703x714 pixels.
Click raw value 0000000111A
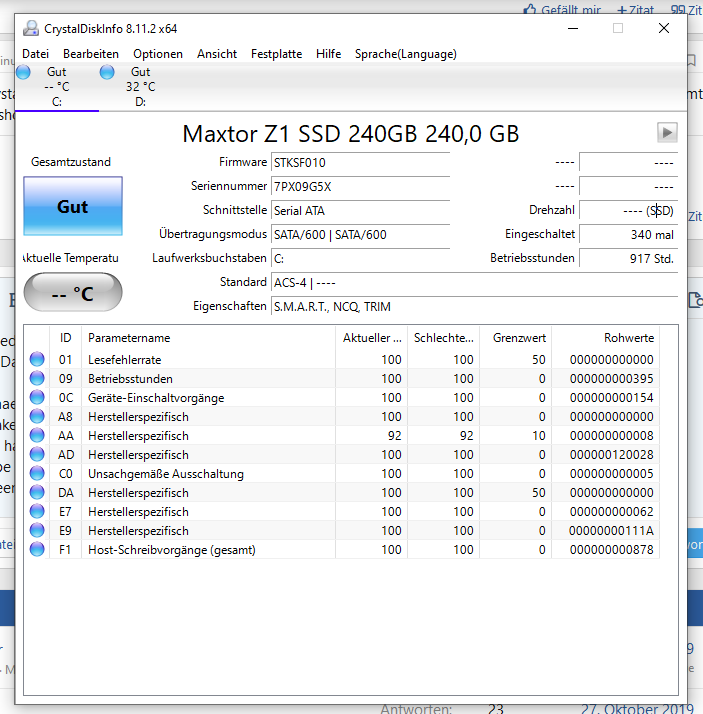(x=611, y=531)
